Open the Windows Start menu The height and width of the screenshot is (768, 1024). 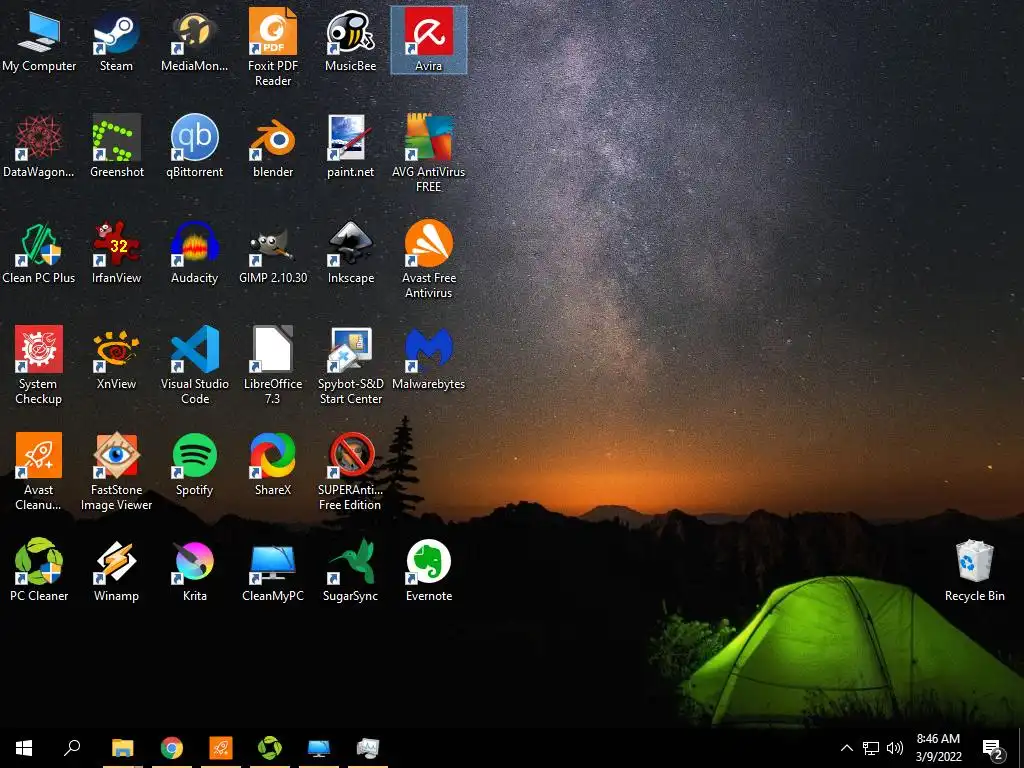point(24,748)
